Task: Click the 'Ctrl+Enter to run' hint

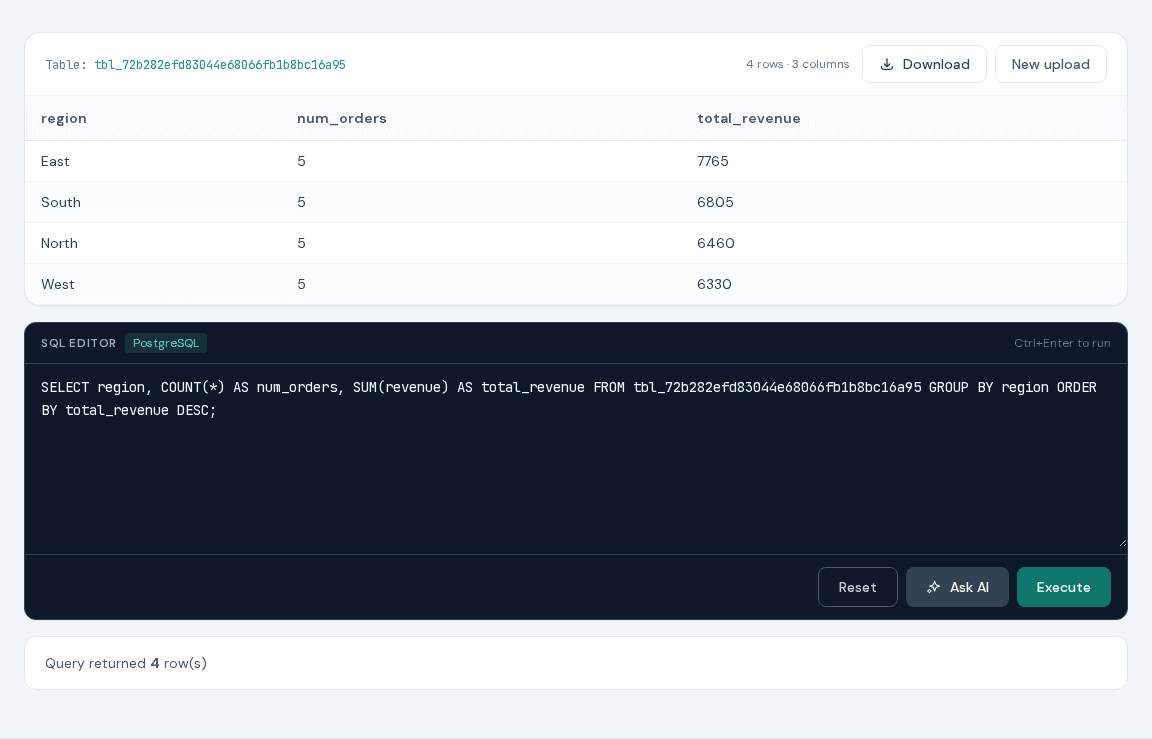Action: coord(1062,343)
